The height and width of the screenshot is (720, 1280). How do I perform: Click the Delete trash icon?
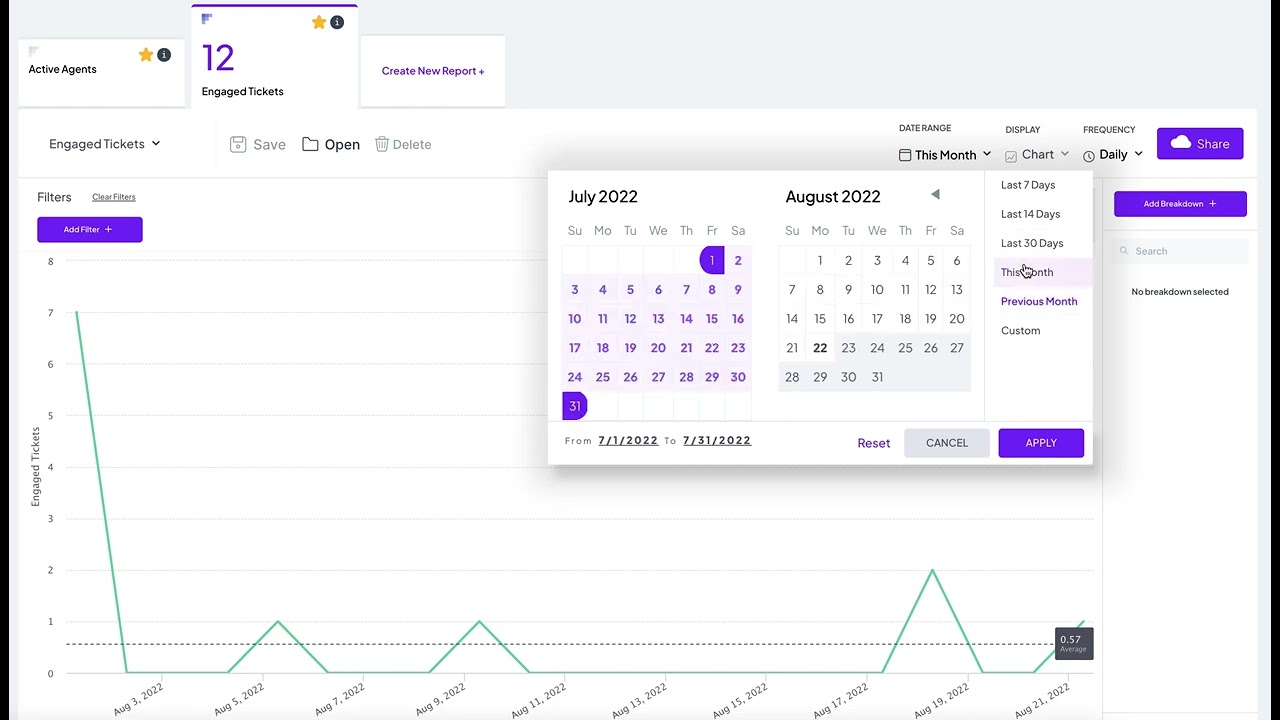pos(381,144)
